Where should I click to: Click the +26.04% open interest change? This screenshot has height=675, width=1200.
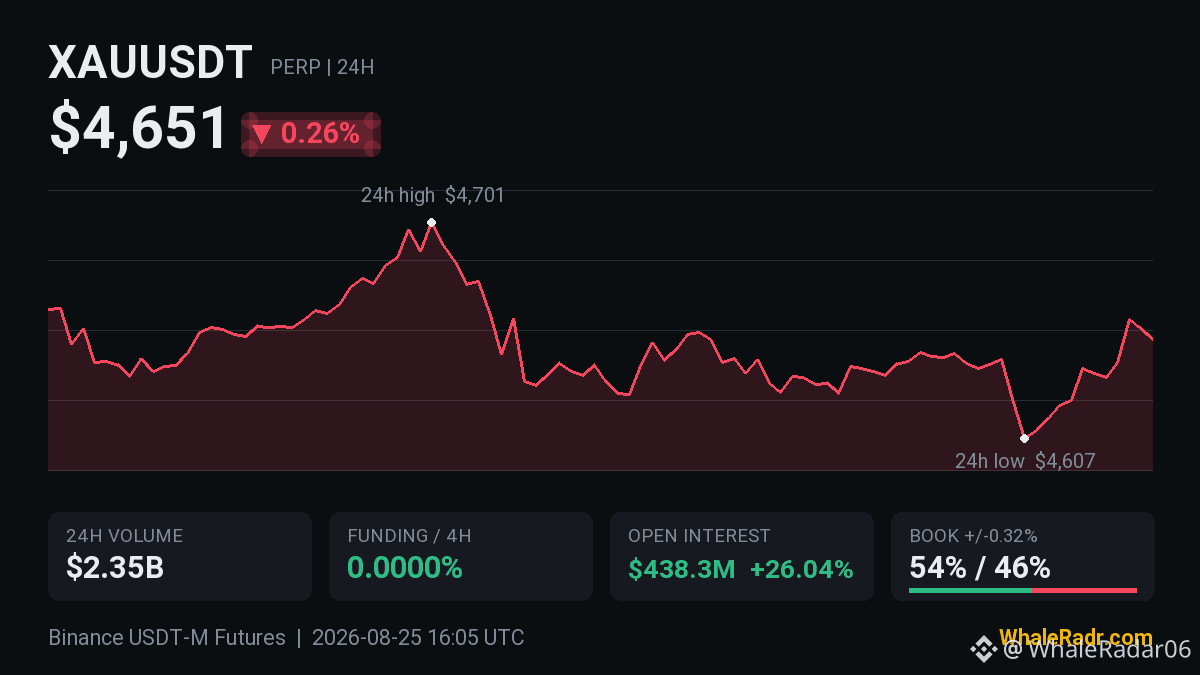click(802, 569)
